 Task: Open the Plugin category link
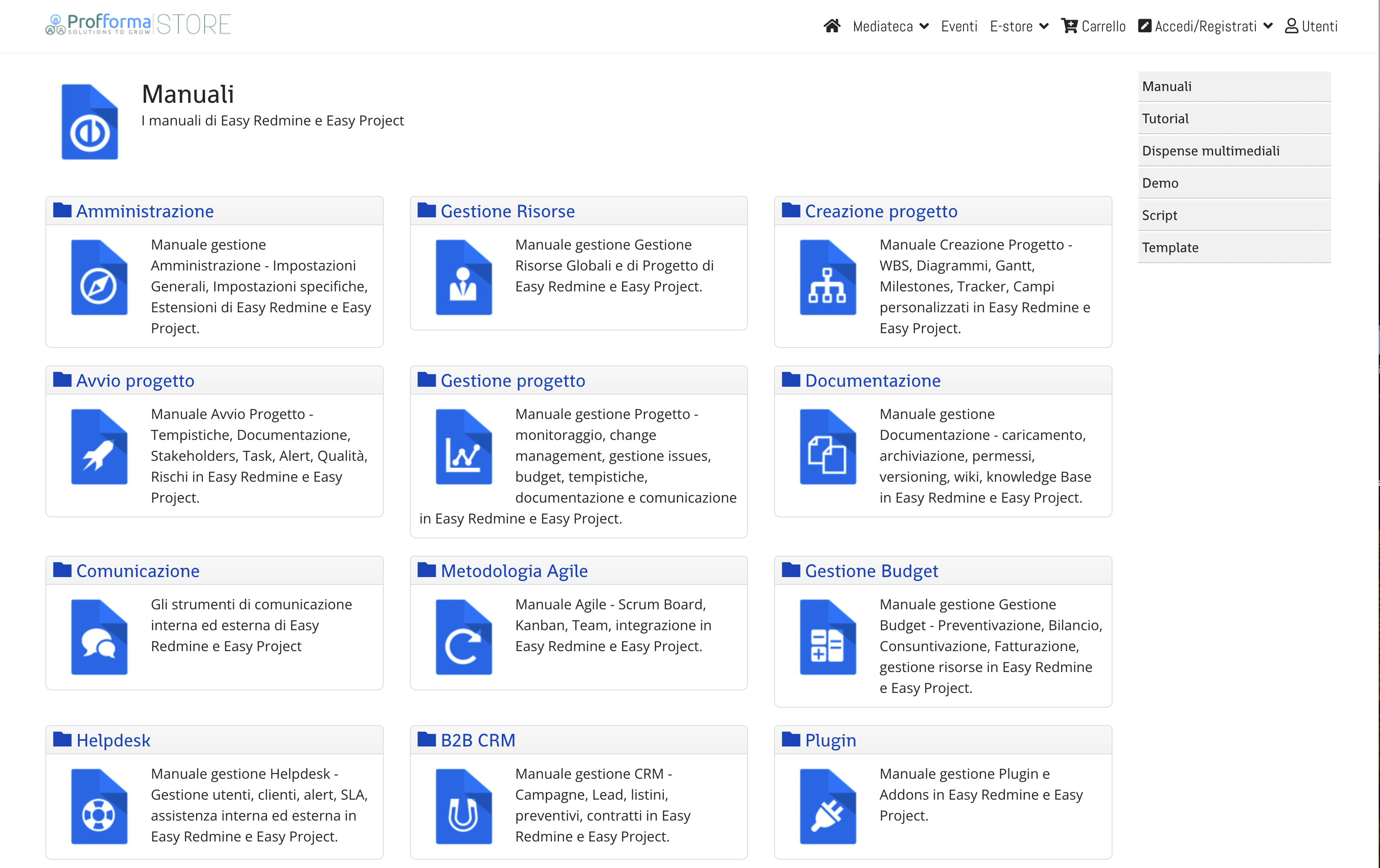(x=830, y=741)
